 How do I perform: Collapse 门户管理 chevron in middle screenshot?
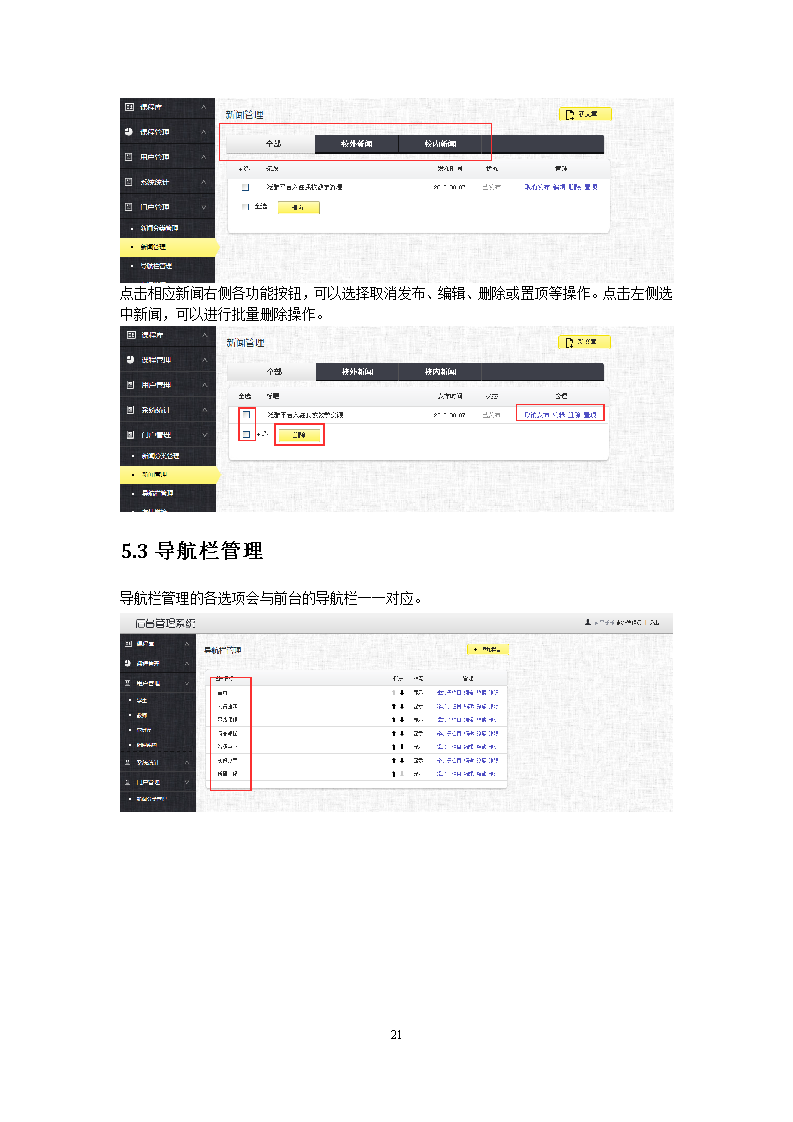[x=205, y=434]
